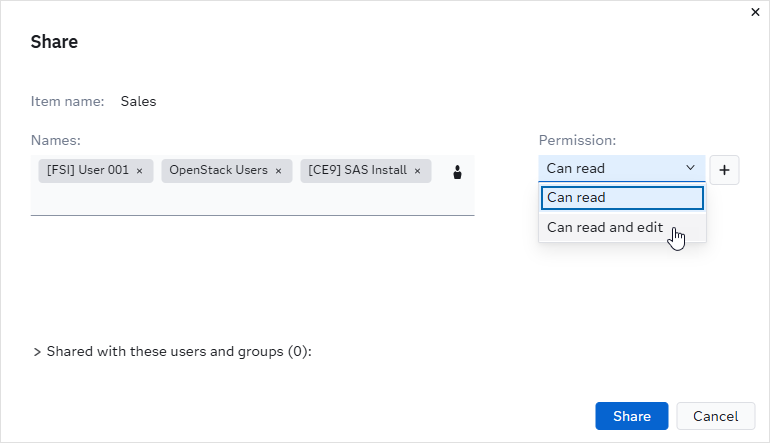Viewport: 770px width, 443px height.
Task: Choose Can read and edit permission
Action: (605, 227)
